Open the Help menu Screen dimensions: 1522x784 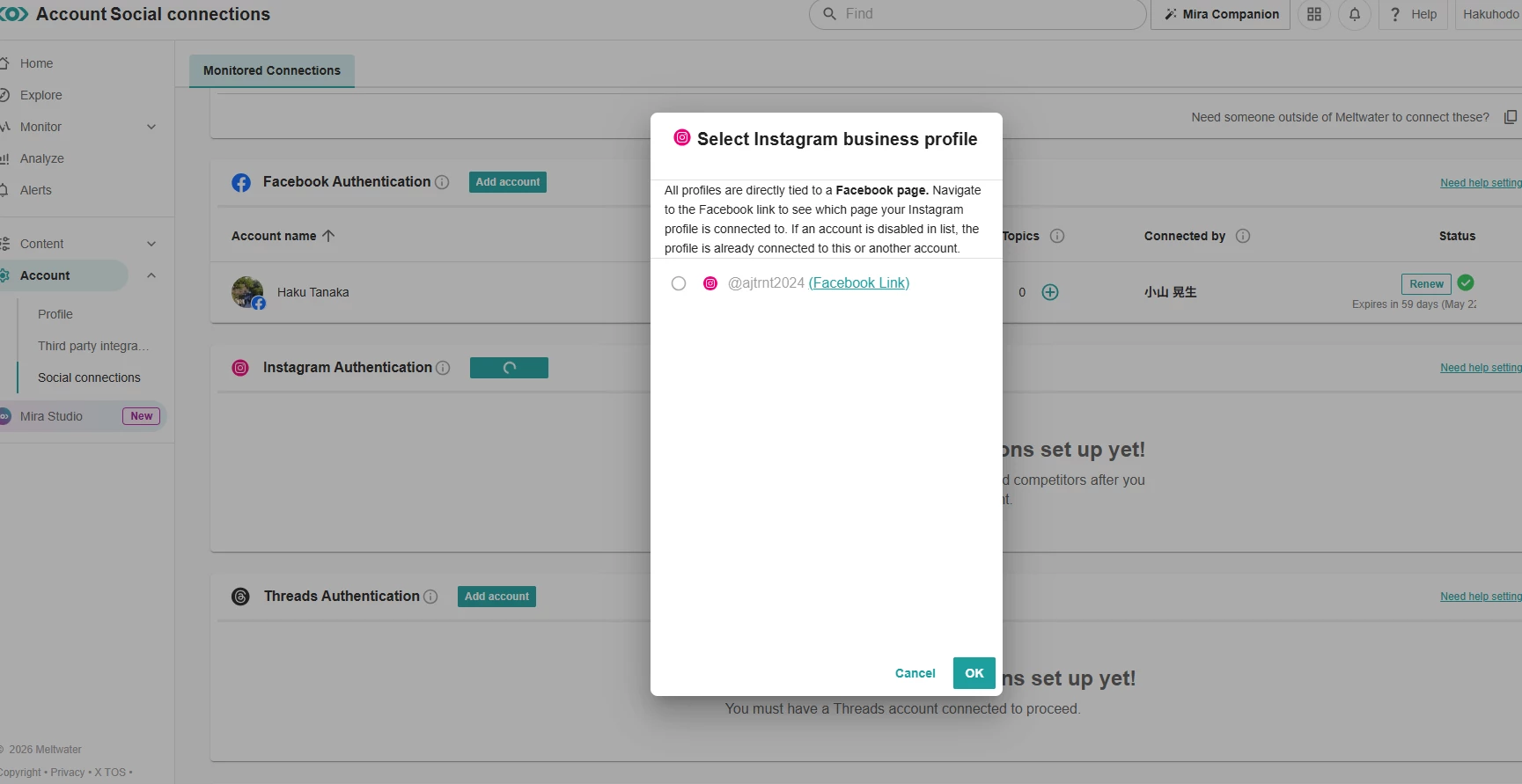(1413, 14)
